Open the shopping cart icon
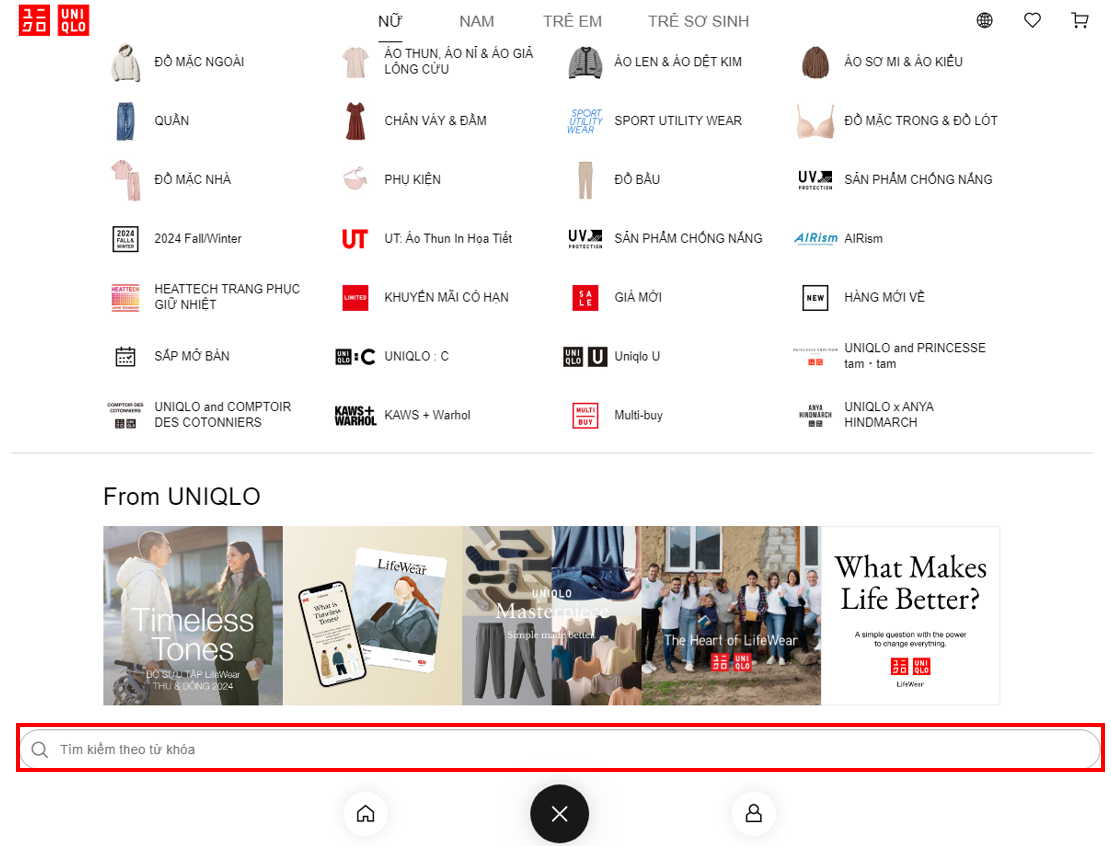The image size is (1111, 846). pos(1079,20)
